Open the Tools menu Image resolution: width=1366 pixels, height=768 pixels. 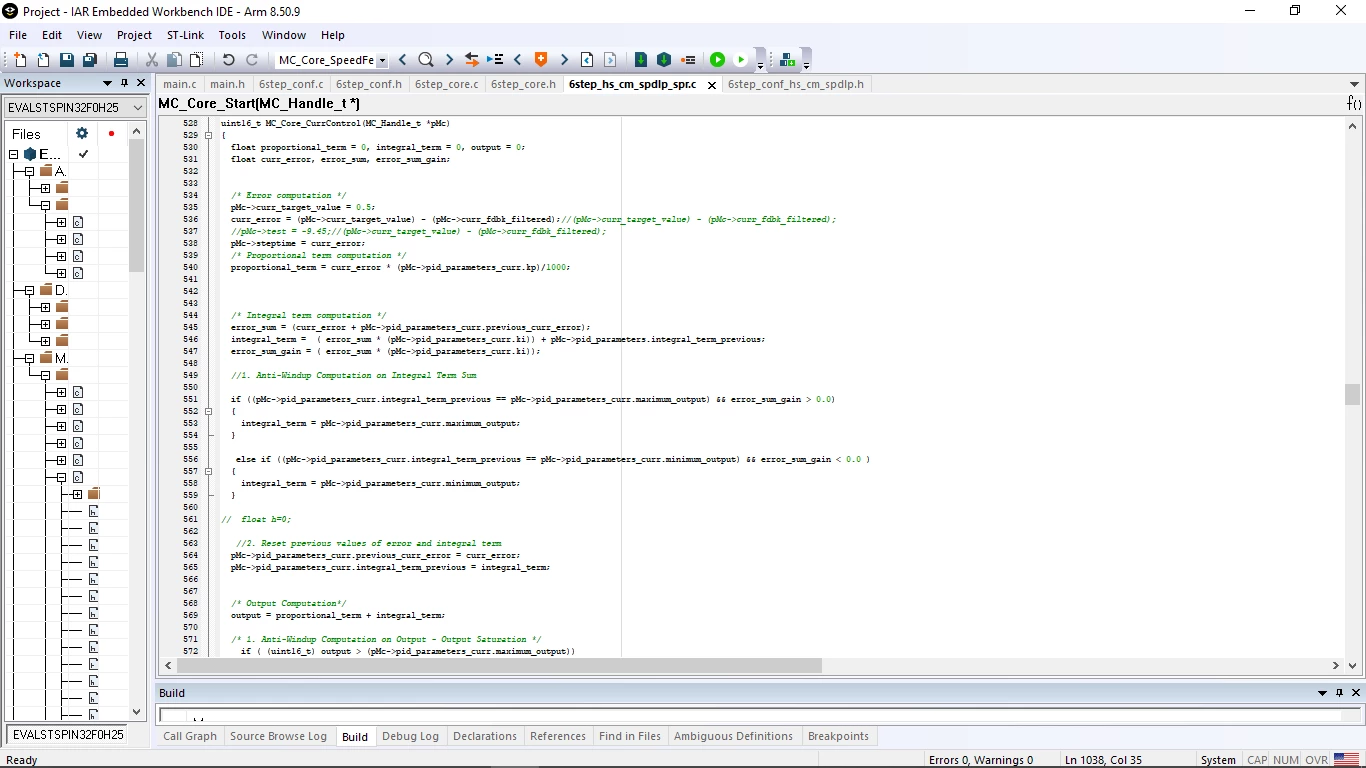(232, 35)
